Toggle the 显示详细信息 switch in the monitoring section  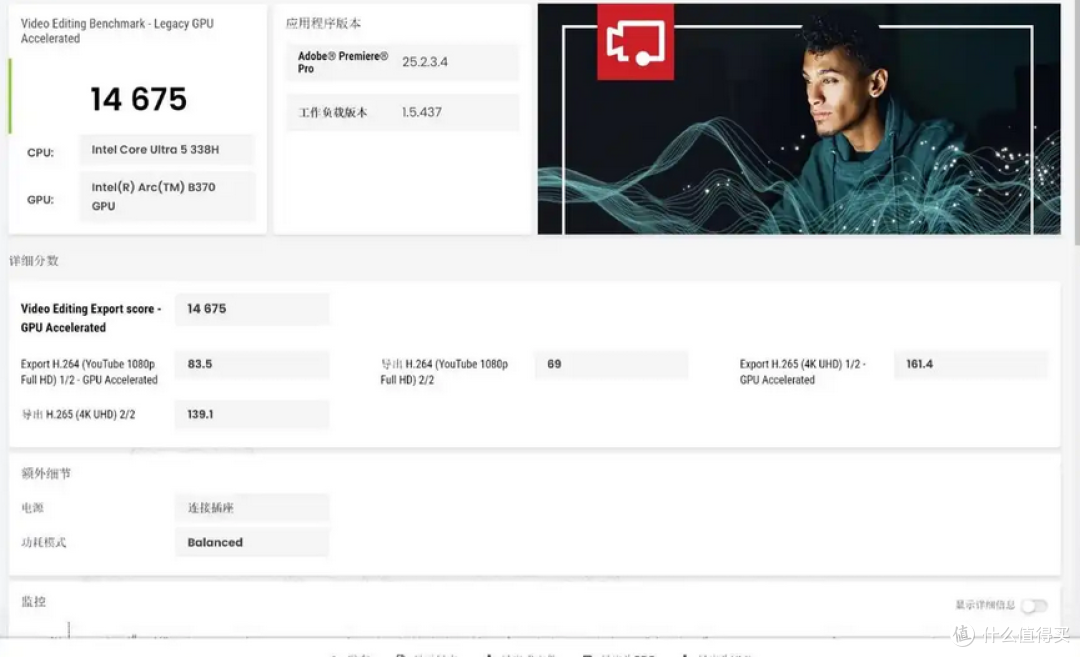click(1034, 605)
